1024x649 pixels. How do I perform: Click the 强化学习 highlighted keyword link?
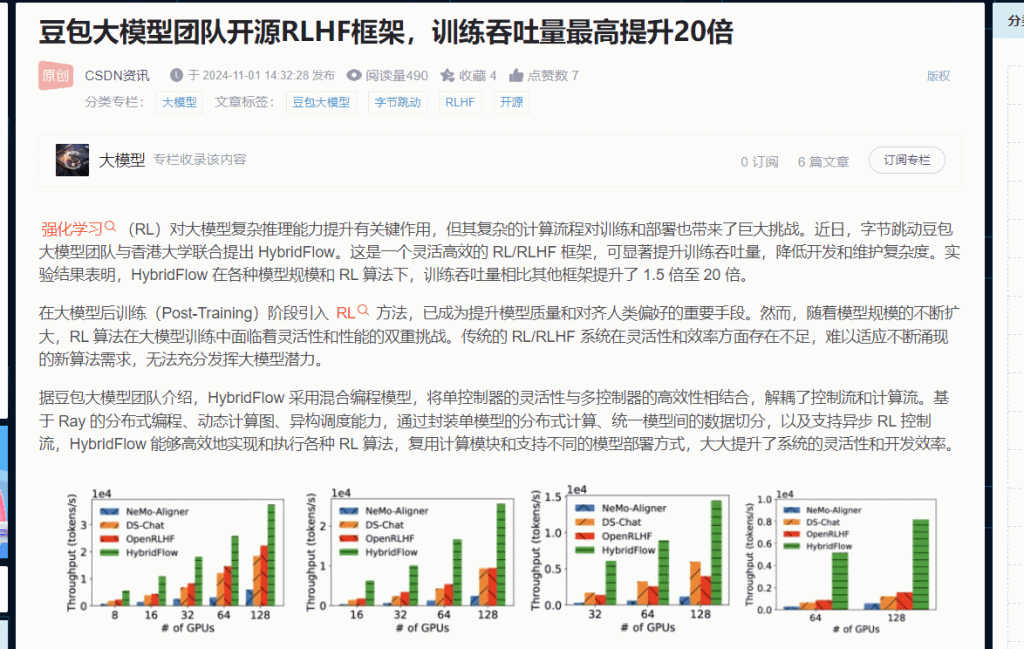click(x=71, y=228)
